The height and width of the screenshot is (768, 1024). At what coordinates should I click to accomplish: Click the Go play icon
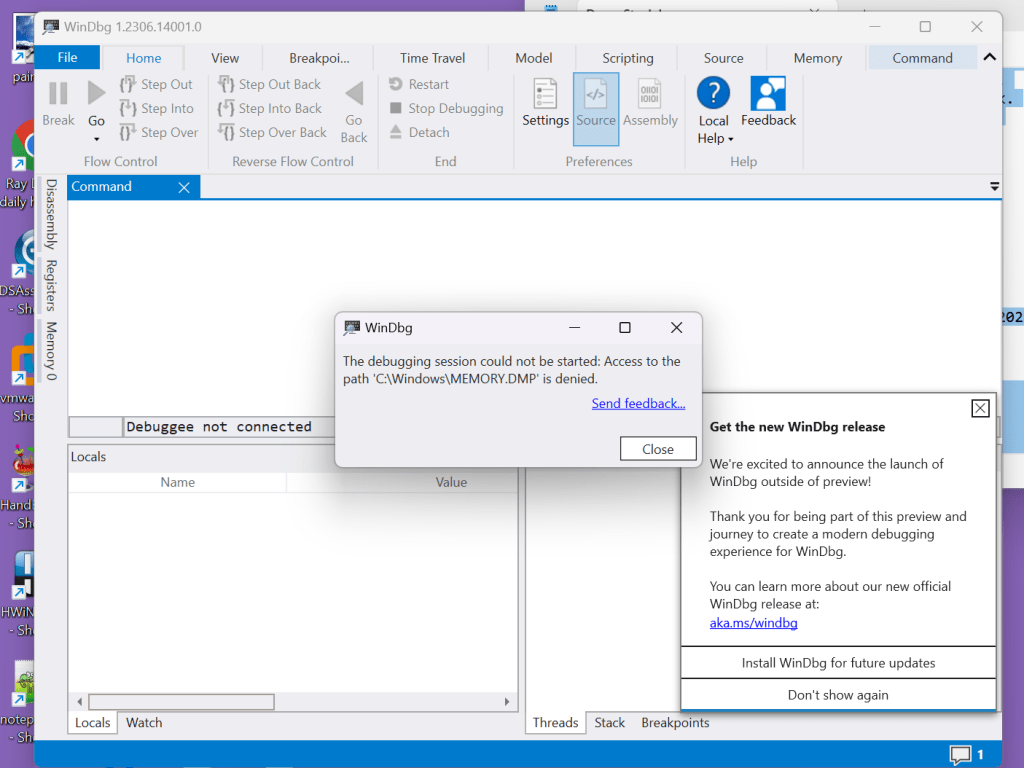click(x=96, y=93)
